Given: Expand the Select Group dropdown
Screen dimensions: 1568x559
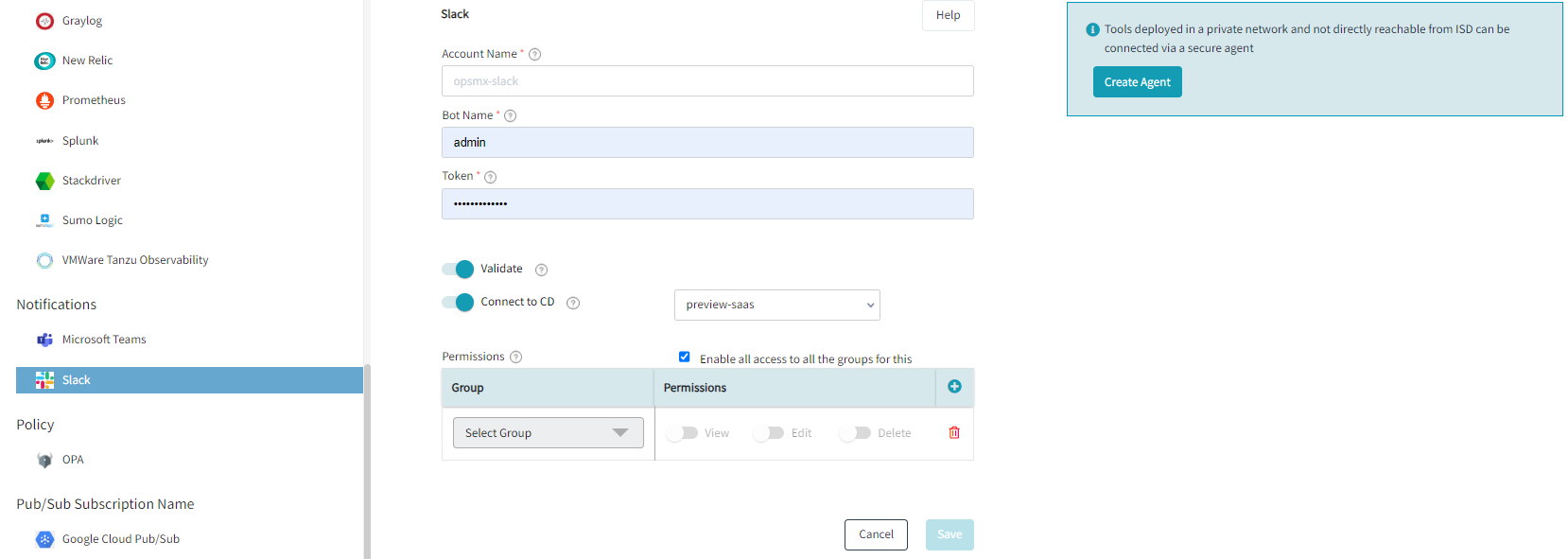Looking at the screenshot, I should (x=548, y=433).
